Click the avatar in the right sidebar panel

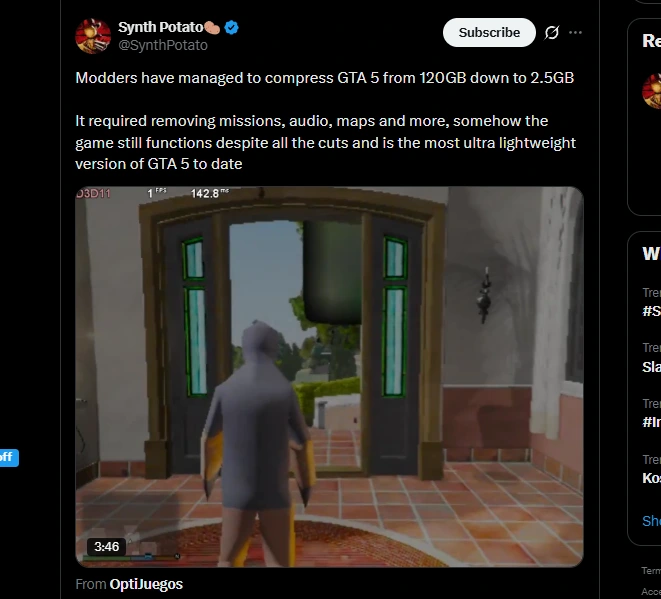click(652, 91)
